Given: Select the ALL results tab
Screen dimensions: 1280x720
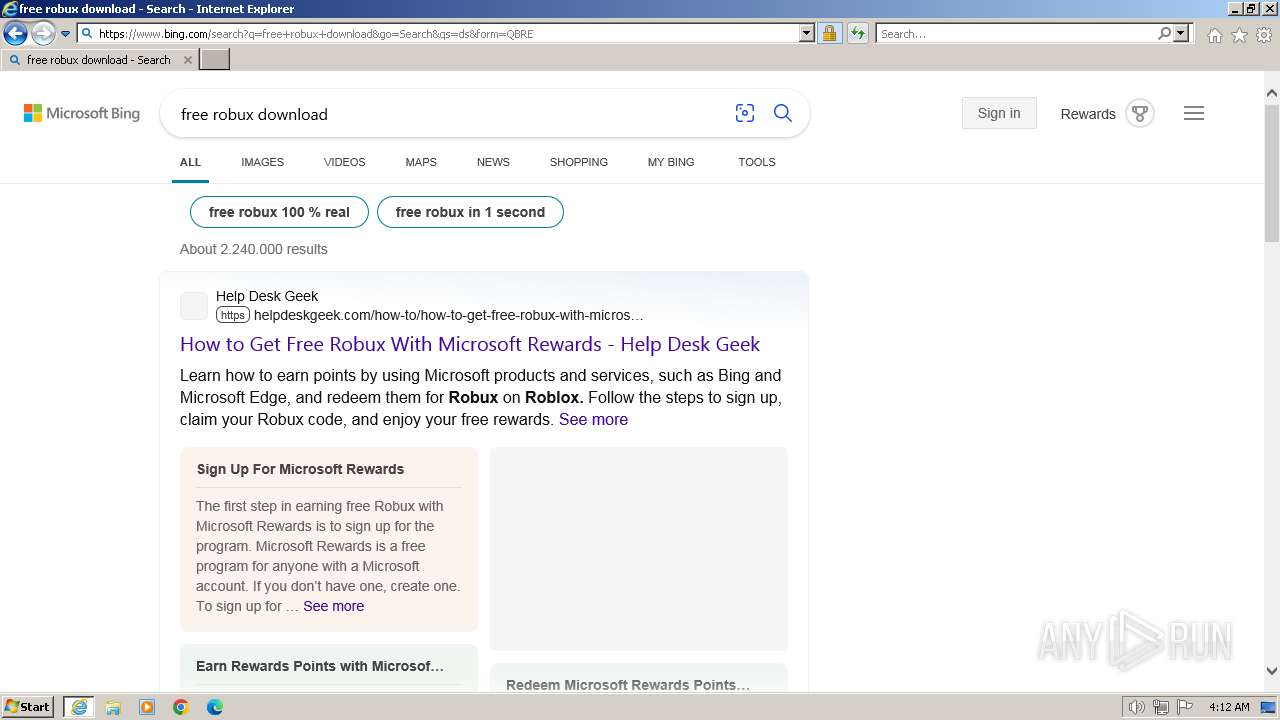Looking at the screenshot, I should coord(190,162).
